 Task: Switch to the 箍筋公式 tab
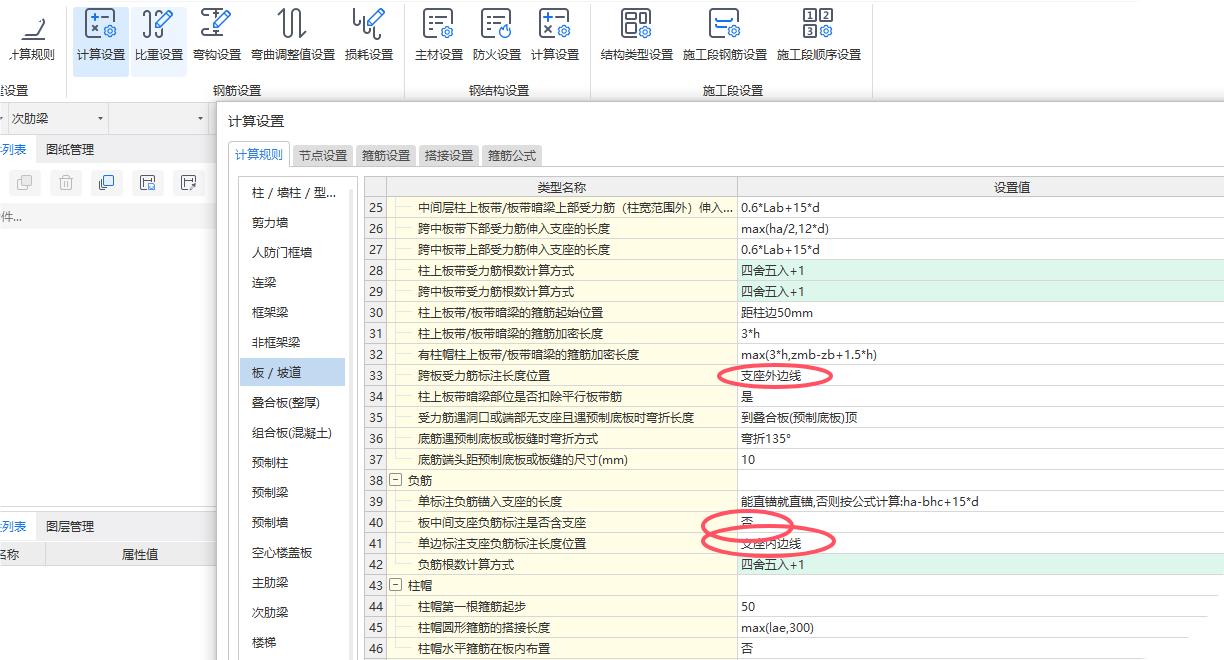point(511,155)
